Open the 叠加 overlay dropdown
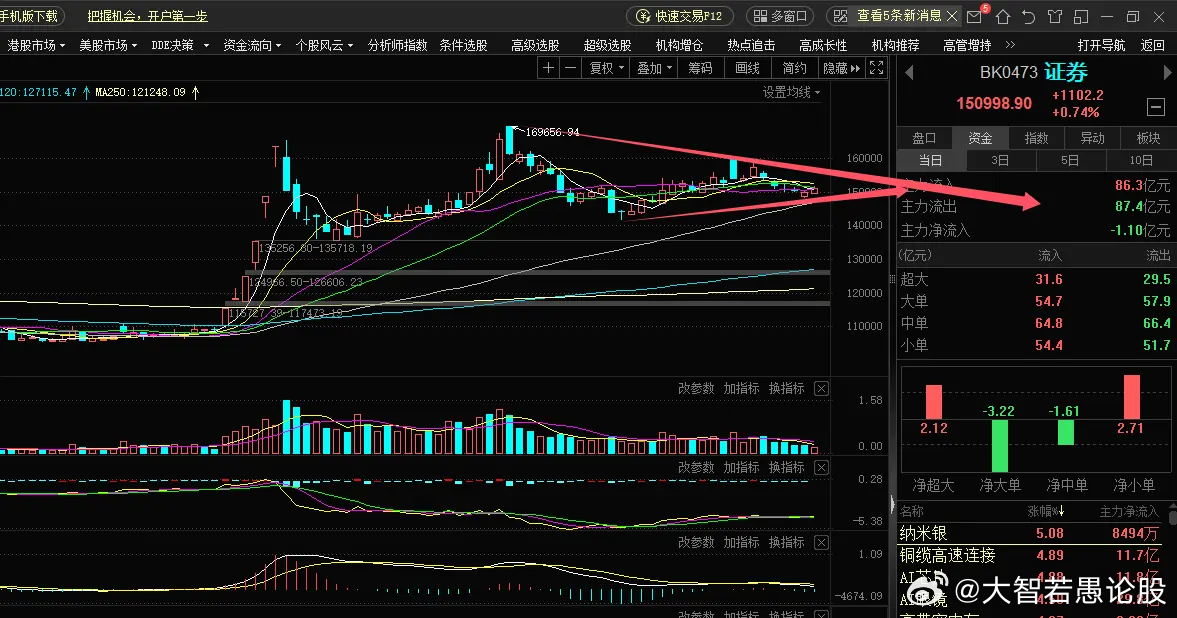This screenshot has width=1177, height=618. (655, 68)
